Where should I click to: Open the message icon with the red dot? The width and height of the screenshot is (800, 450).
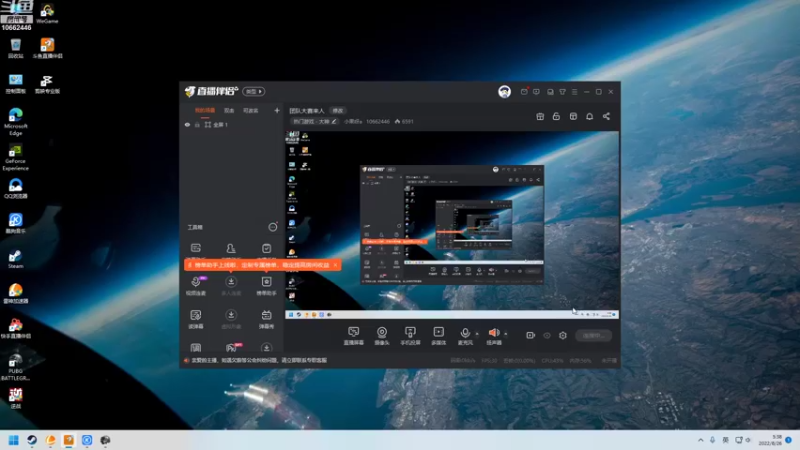tap(524, 91)
